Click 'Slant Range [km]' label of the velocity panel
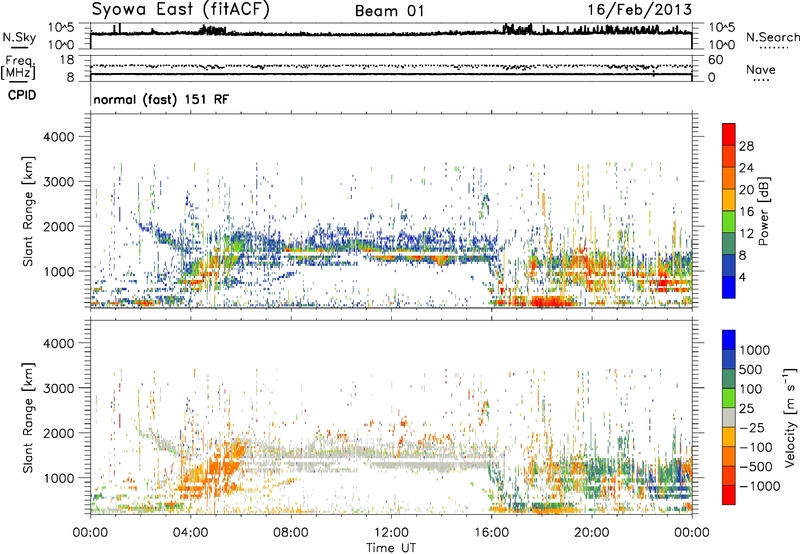 [28, 417]
